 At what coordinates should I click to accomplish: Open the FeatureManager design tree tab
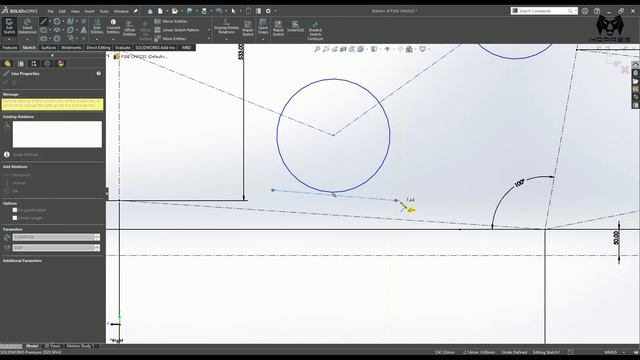coord(7,64)
